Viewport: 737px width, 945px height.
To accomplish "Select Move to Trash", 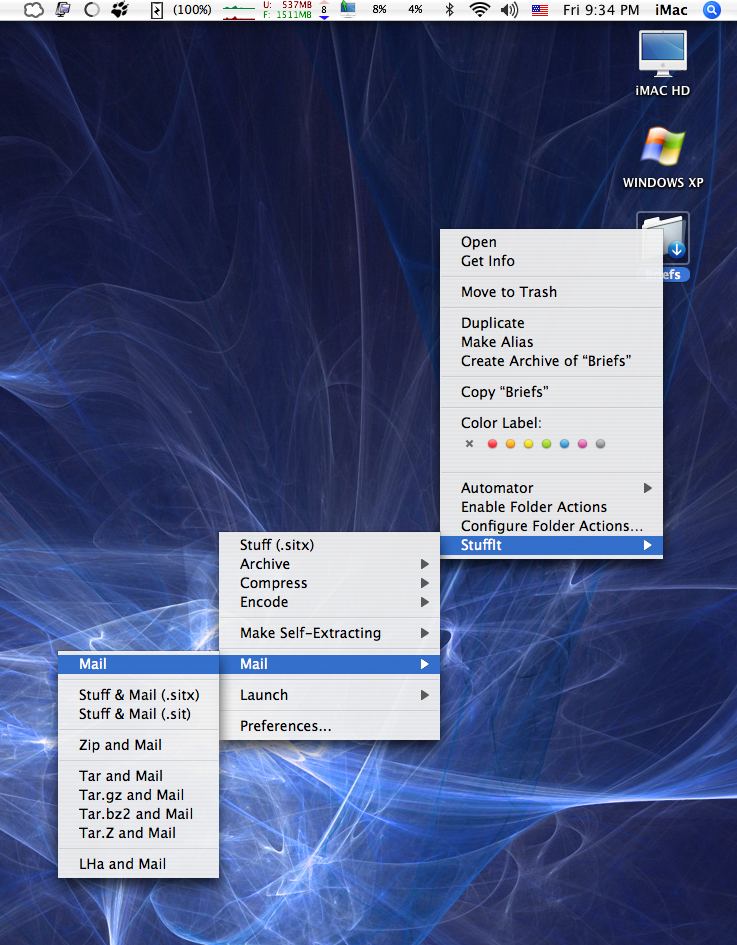I will tap(551, 292).
